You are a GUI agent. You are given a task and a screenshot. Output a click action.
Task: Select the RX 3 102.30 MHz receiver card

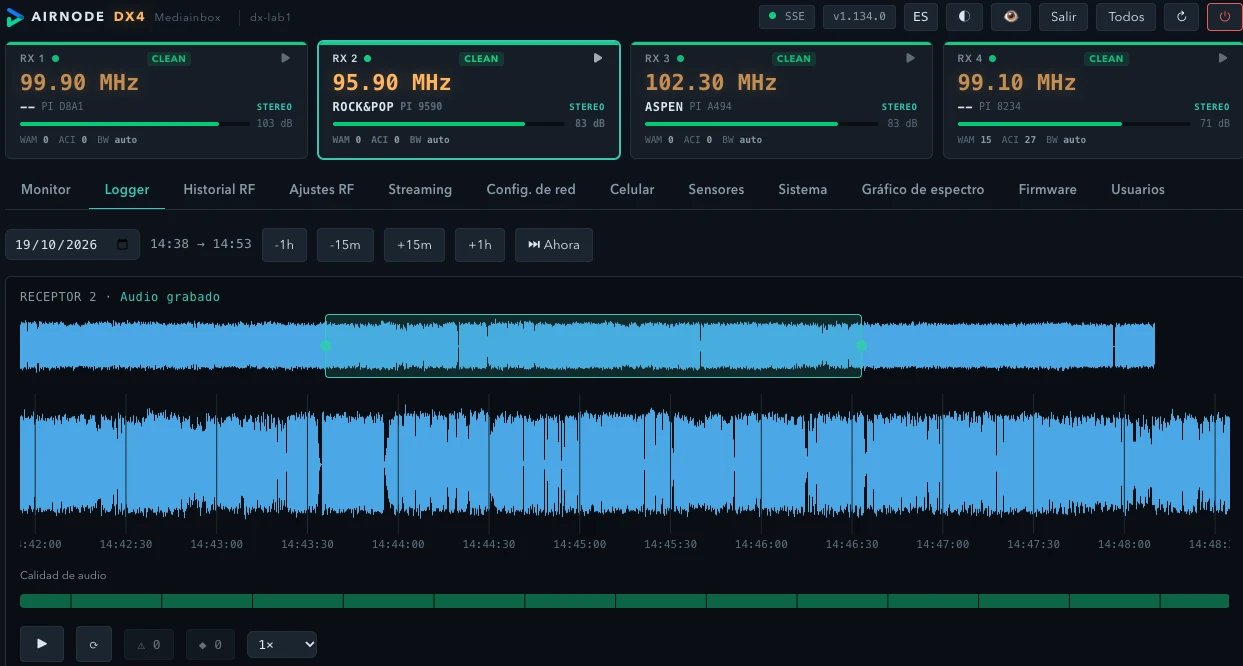pos(781,100)
